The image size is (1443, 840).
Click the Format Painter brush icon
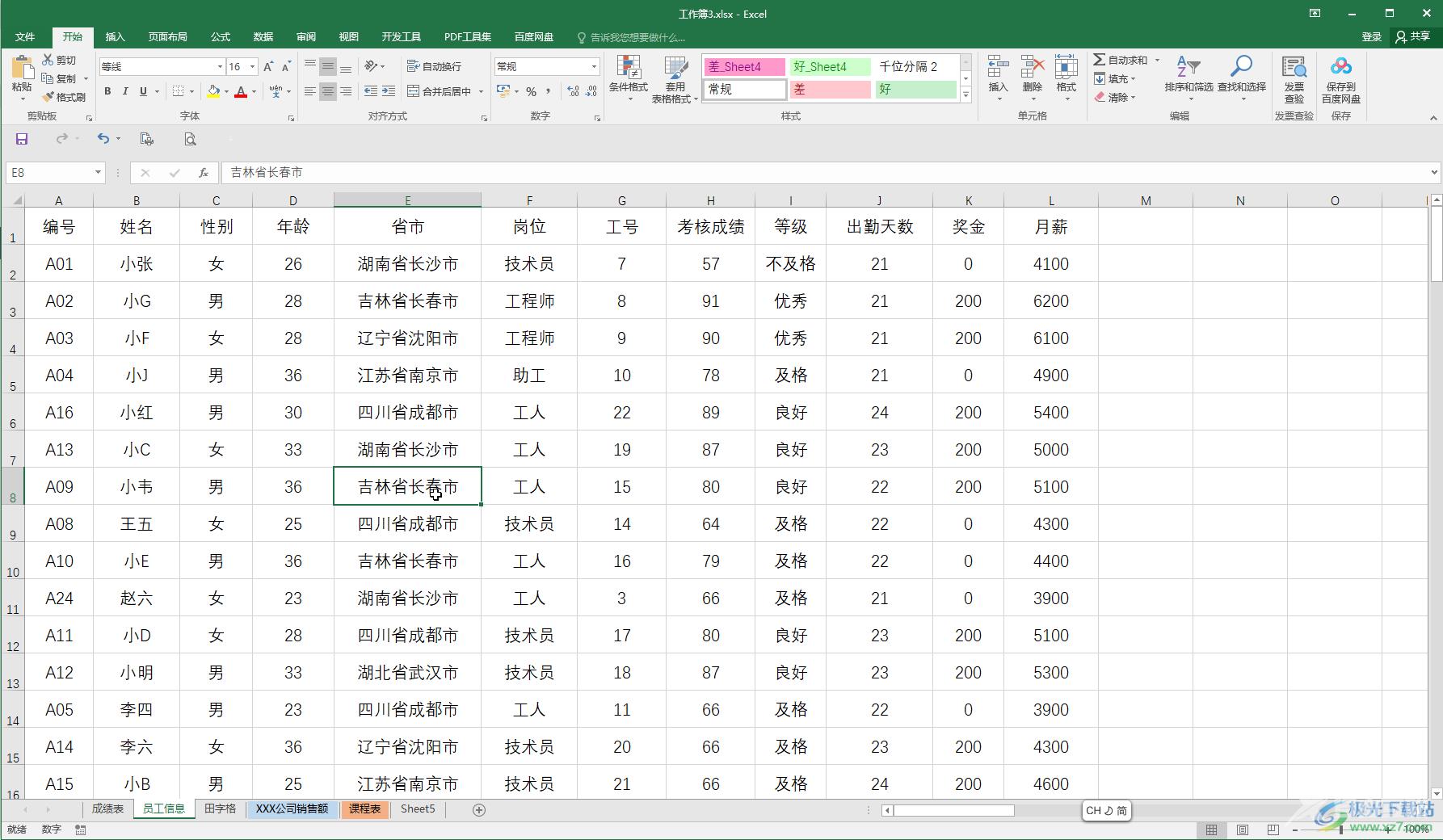pyautogui.click(x=48, y=97)
